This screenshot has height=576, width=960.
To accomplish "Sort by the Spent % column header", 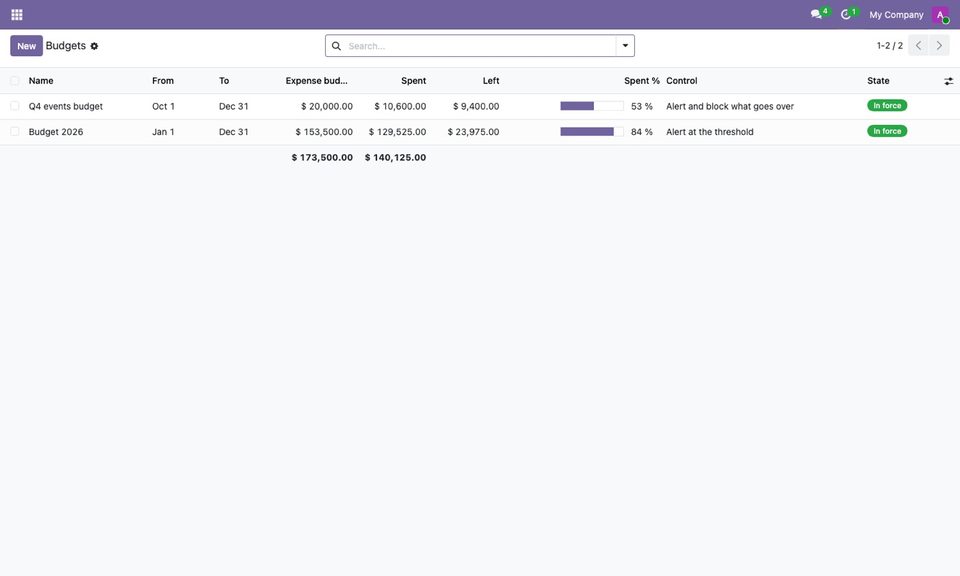I will [x=642, y=81].
